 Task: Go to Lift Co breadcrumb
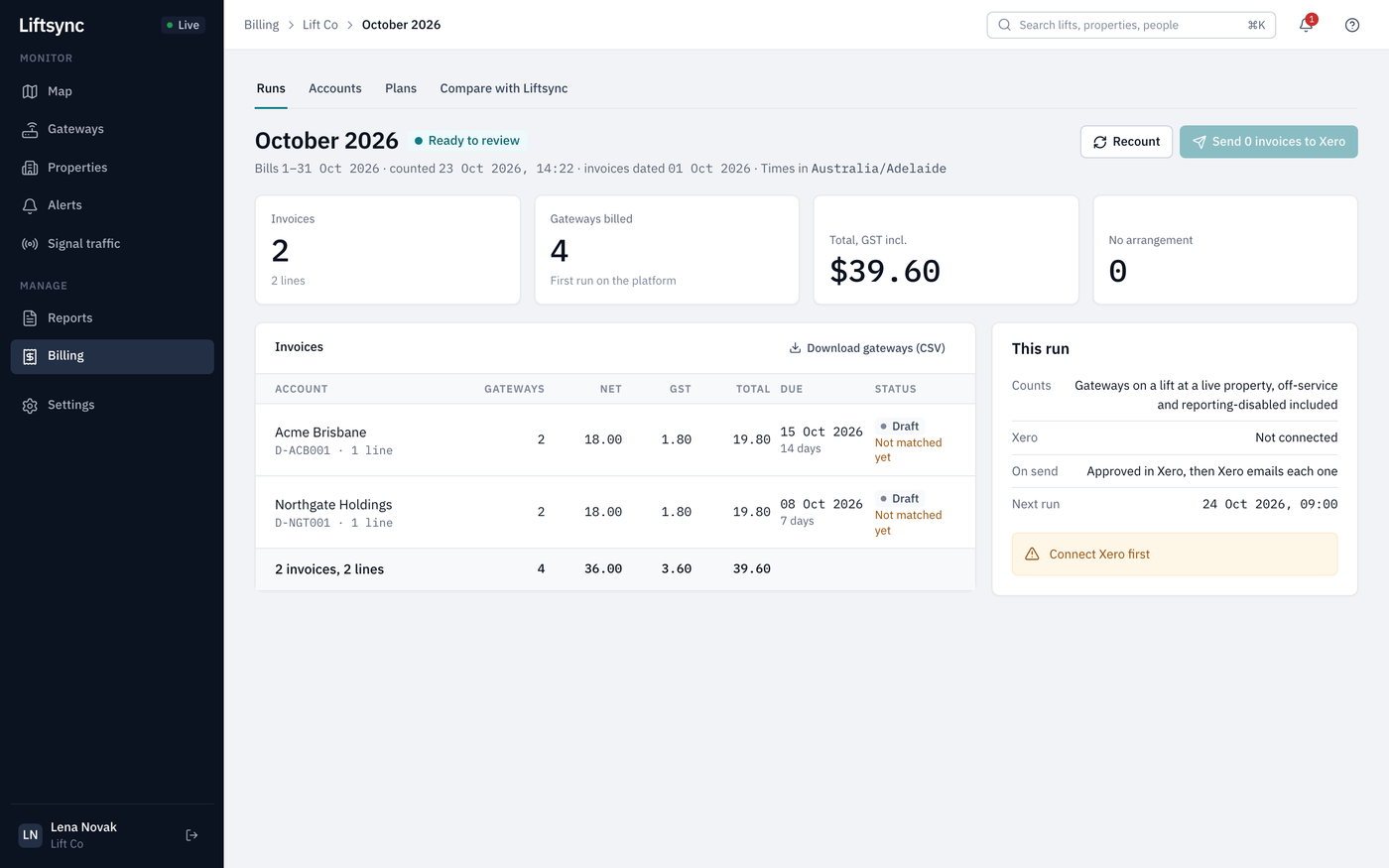click(320, 25)
